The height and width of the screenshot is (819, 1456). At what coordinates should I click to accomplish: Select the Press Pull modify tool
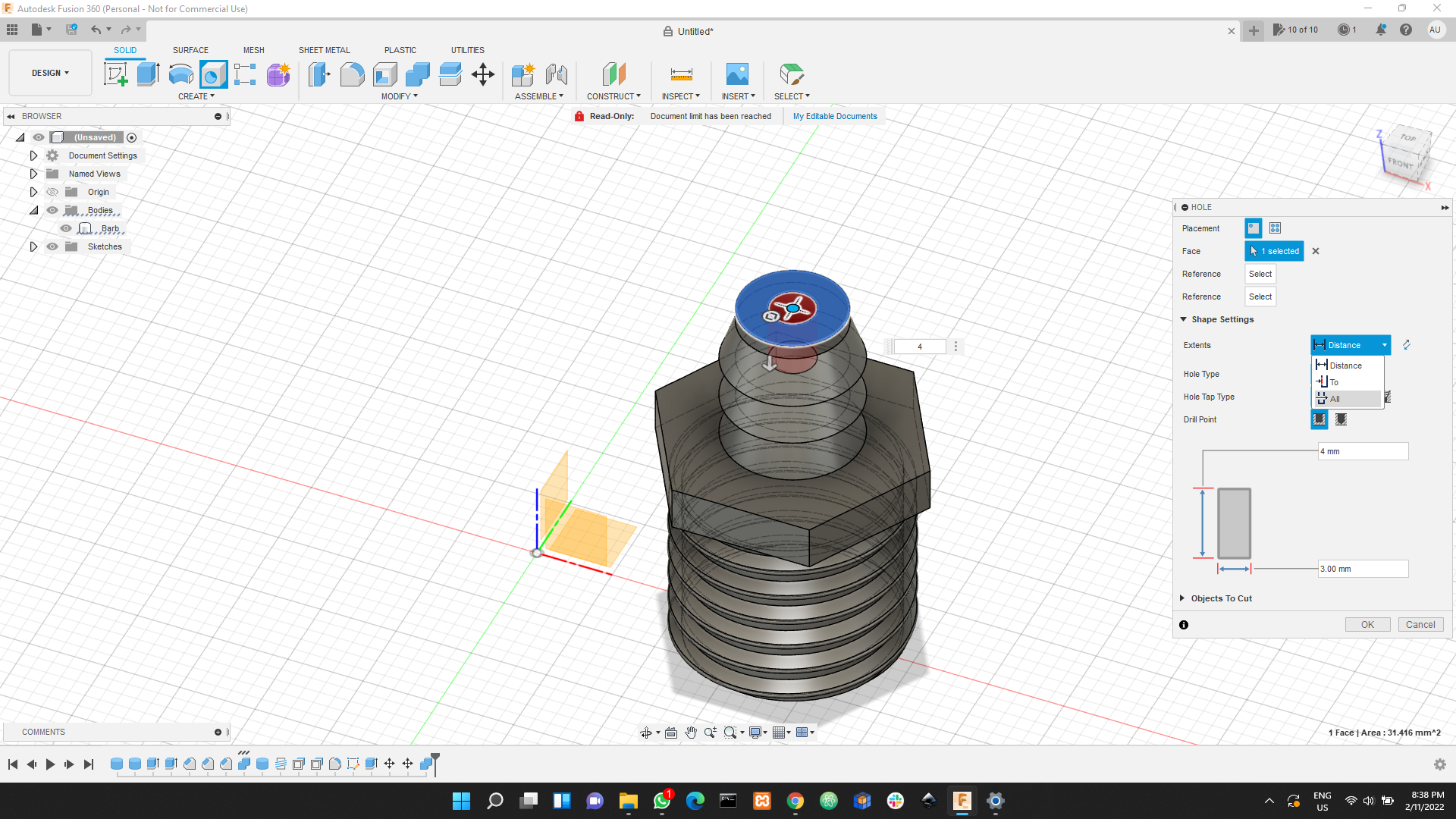tap(319, 74)
